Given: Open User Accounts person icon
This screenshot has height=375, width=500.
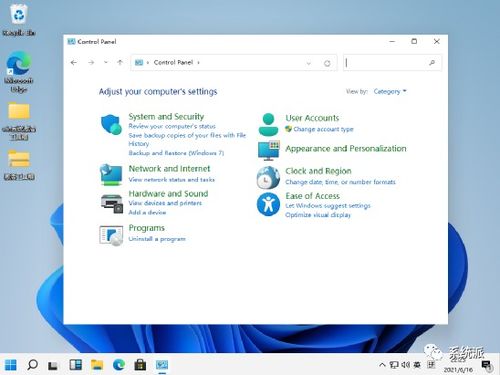Looking at the screenshot, I should tap(268, 124).
